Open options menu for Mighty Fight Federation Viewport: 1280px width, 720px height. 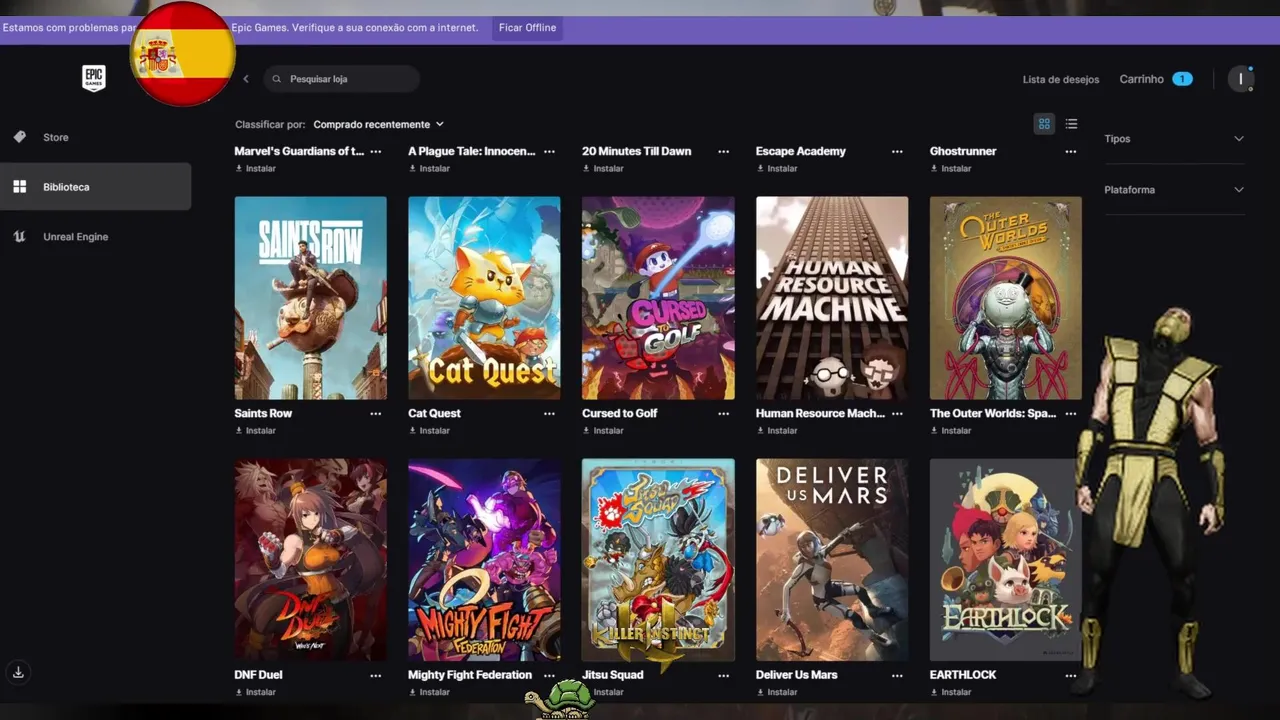tap(549, 676)
